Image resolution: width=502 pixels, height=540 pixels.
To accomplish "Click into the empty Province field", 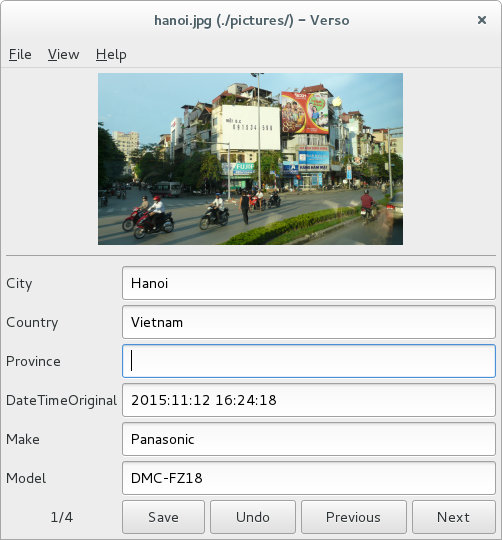I will tap(309, 361).
